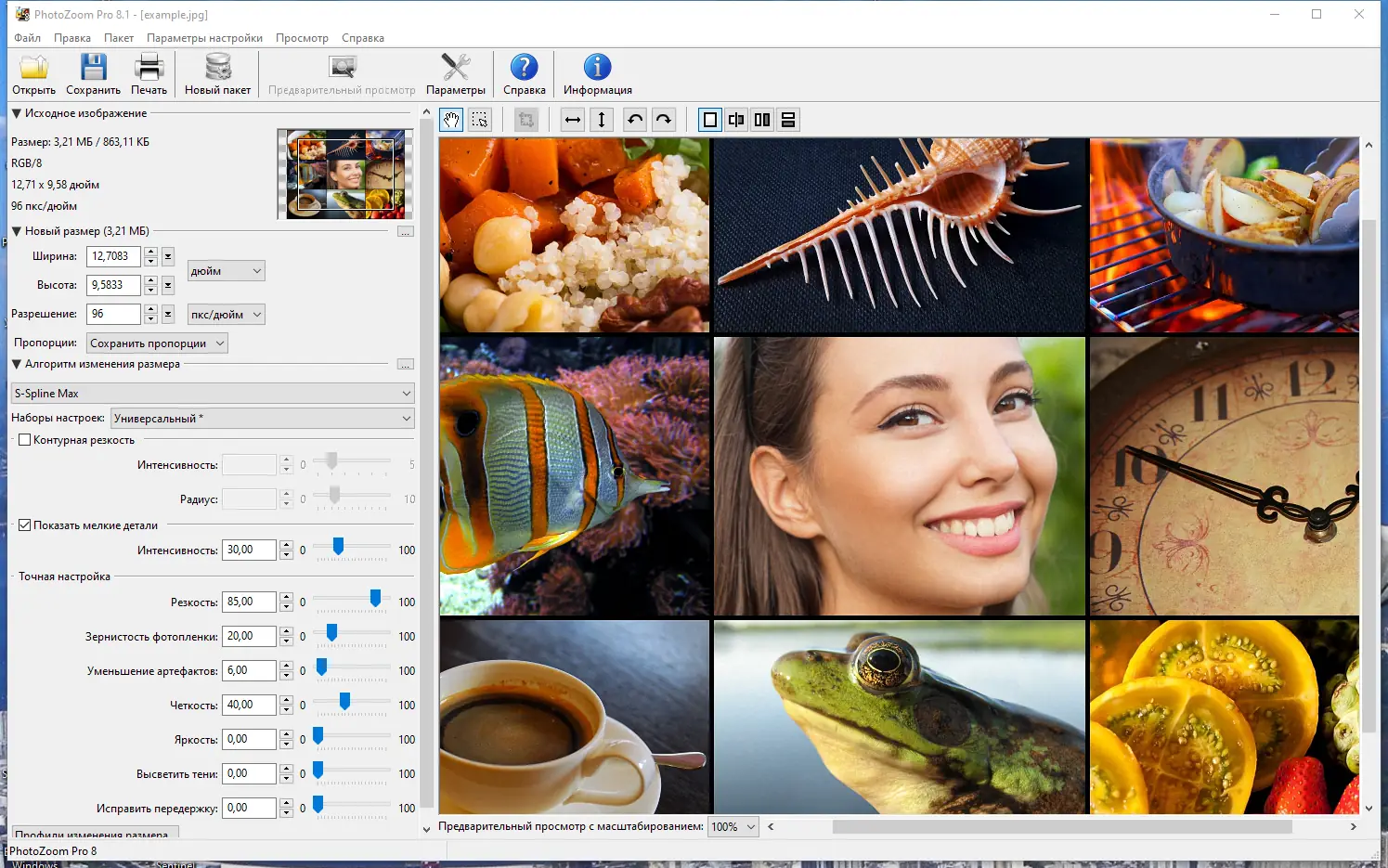Screen dimensions: 1388x868
Task: Select the hand pan tool
Action: 451,120
